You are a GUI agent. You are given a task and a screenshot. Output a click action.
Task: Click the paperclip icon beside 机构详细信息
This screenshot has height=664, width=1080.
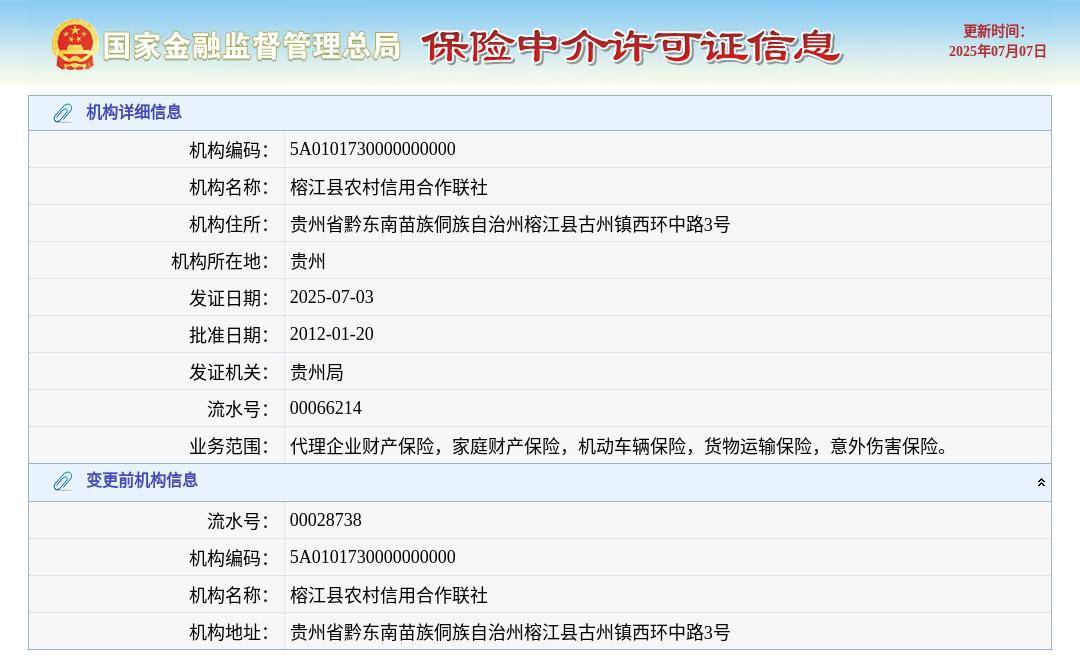tap(63, 113)
